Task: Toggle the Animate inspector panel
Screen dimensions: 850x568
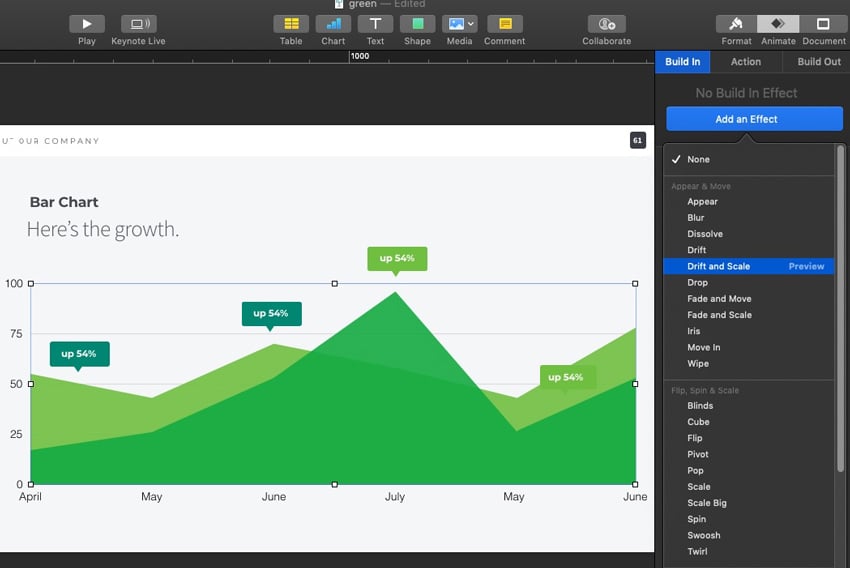Action: tap(778, 24)
